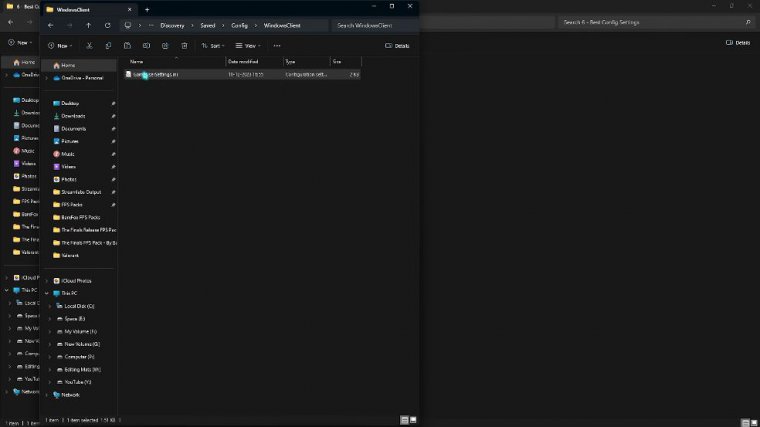Click the Share icon in toolbar
Viewport: 760px width, 427px height.
(x=165, y=46)
